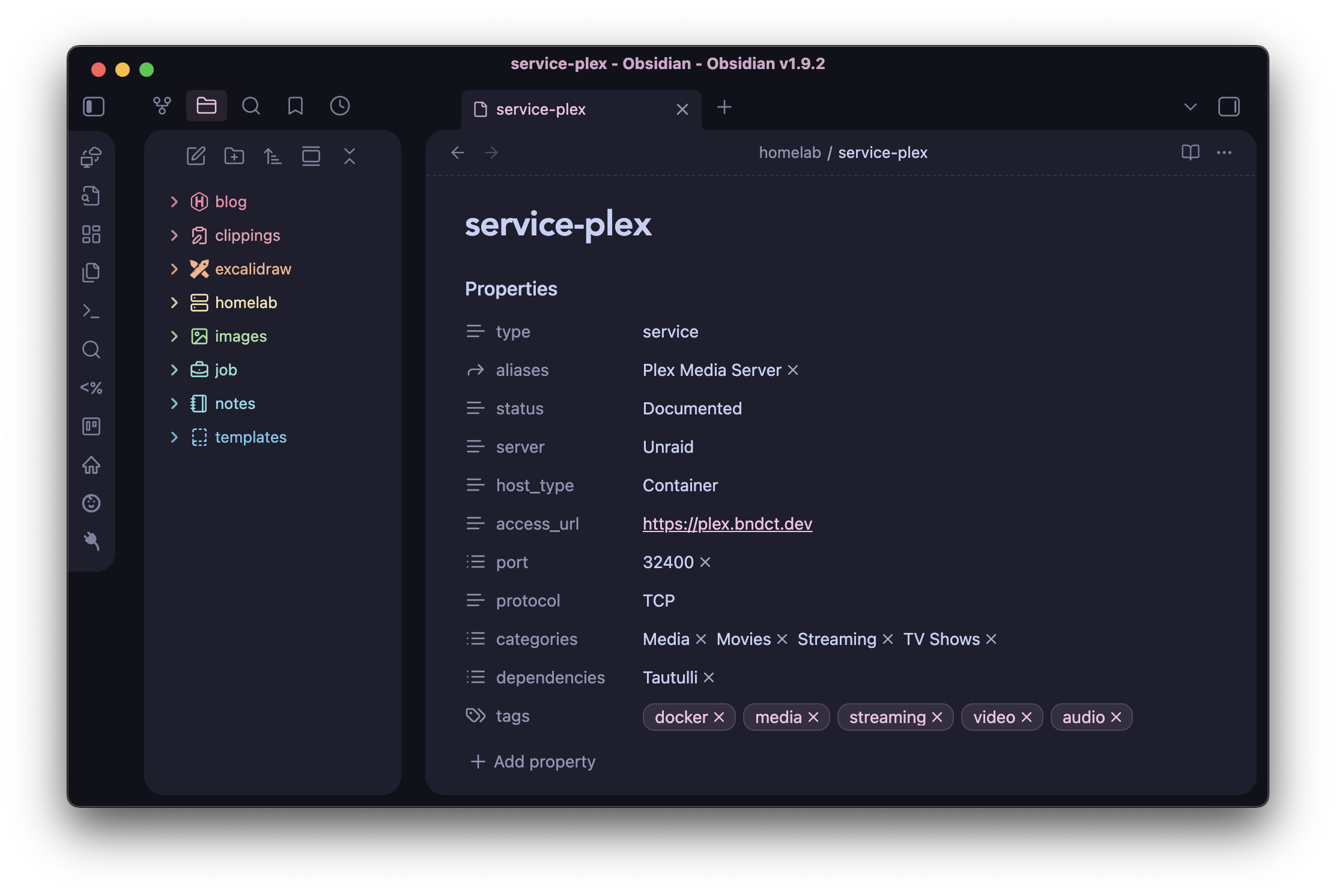1336x896 pixels.
Task: Click the tags property icon
Action: [475, 715]
